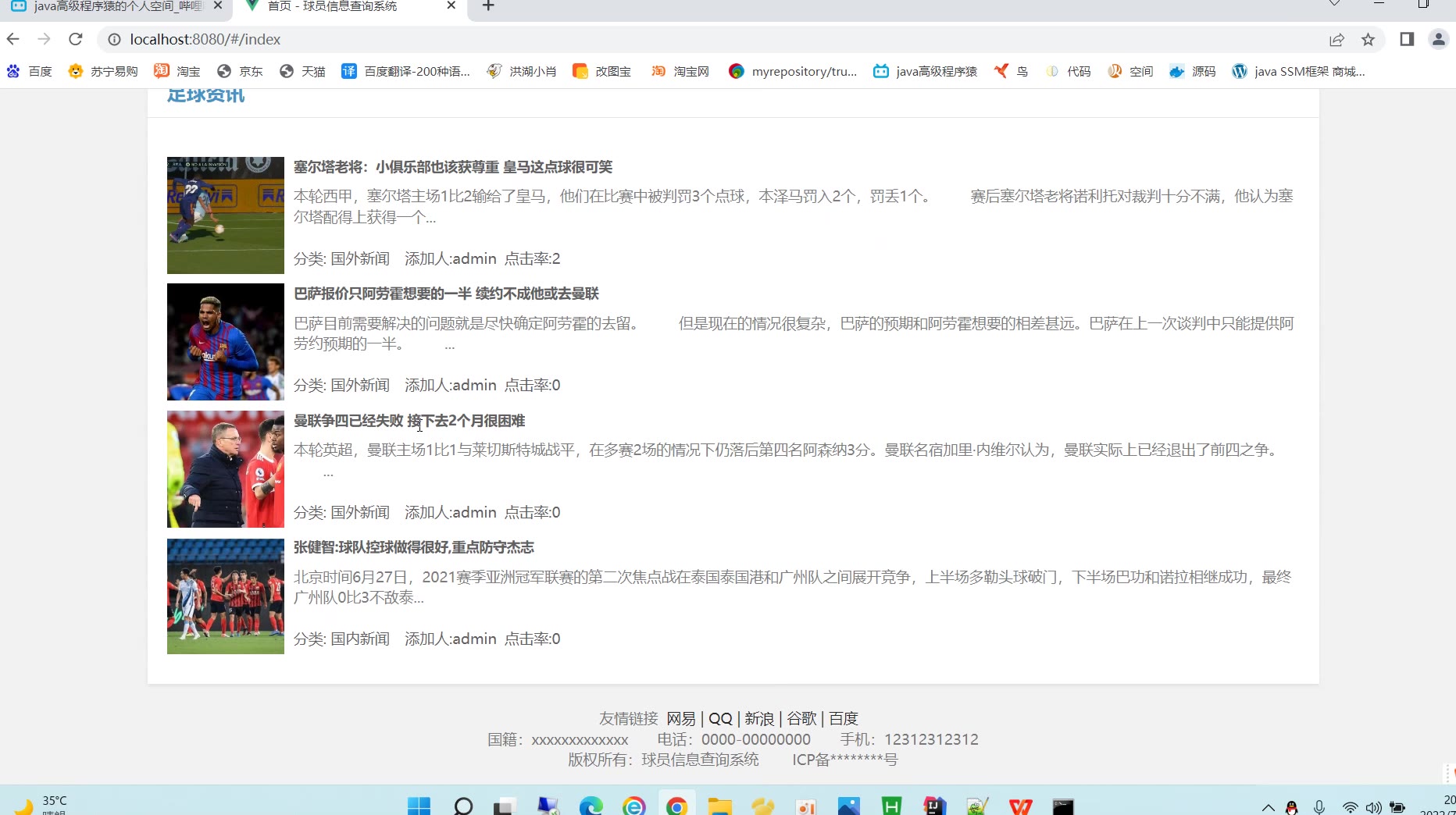Go forward with the browser arrow
1456x815 pixels.
[x=44, y=39]
